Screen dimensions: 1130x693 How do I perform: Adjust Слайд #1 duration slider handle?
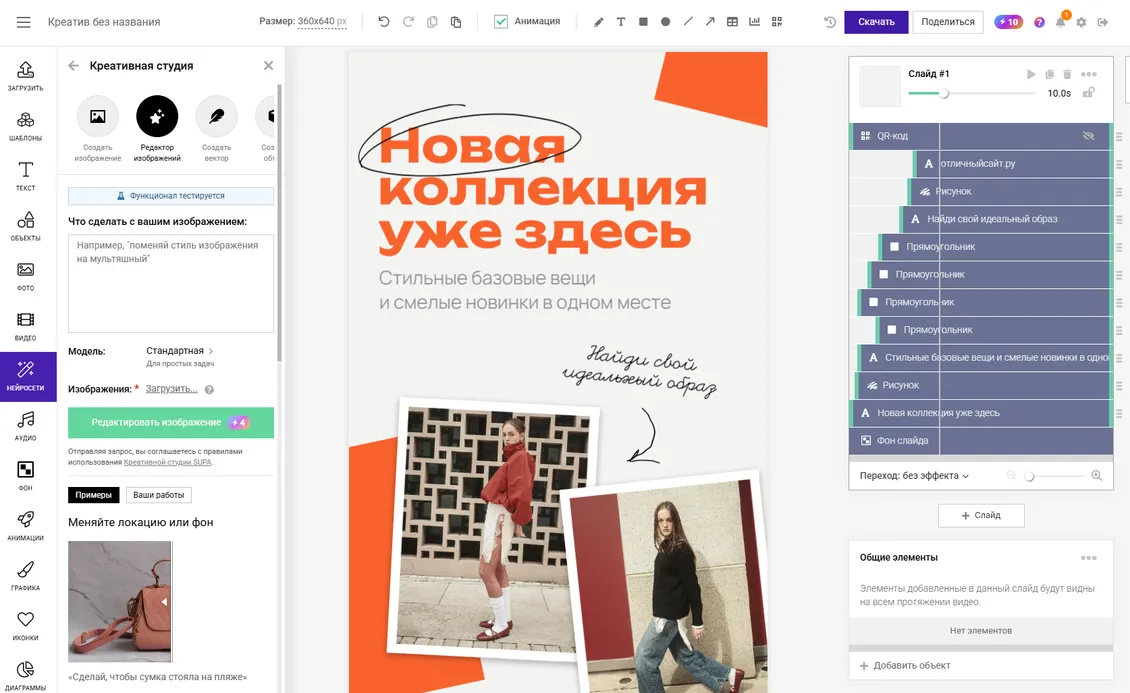click(x=943, y=93)
